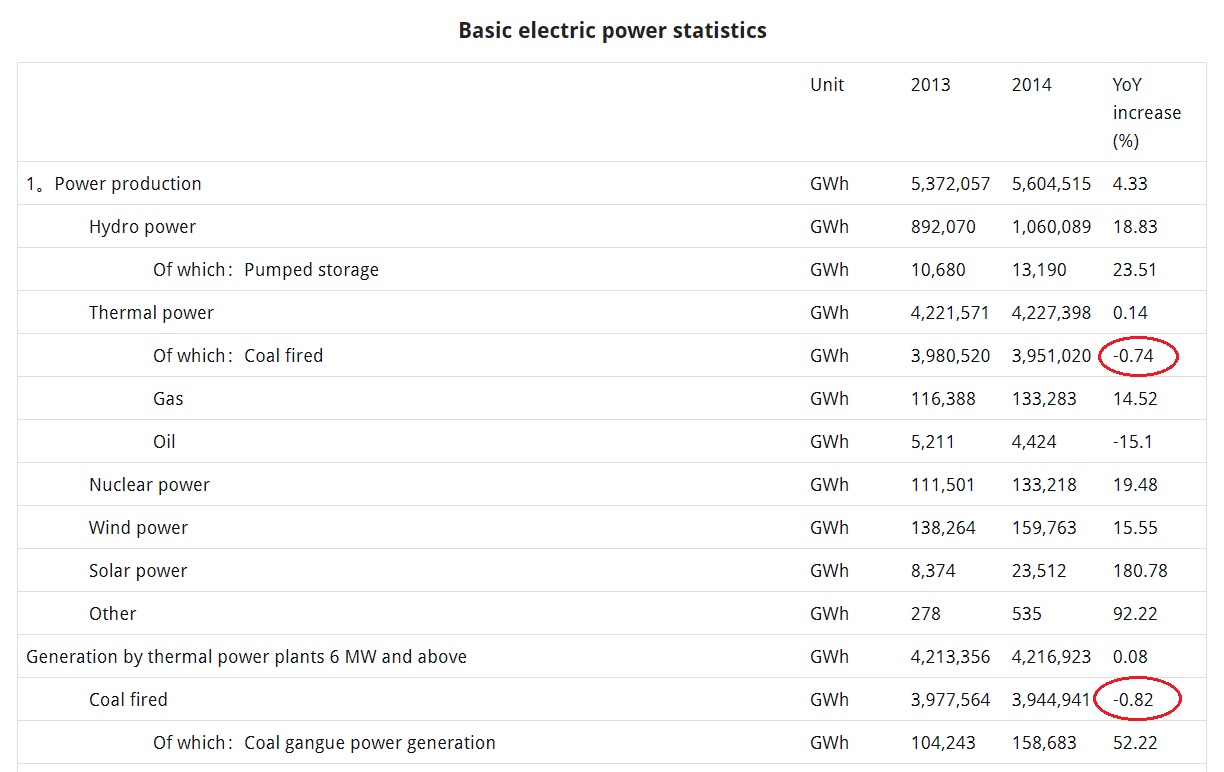
Task: Click the Gas row 2014 value 133,283
Action: pyautogui.click(x=1044, y=399)
